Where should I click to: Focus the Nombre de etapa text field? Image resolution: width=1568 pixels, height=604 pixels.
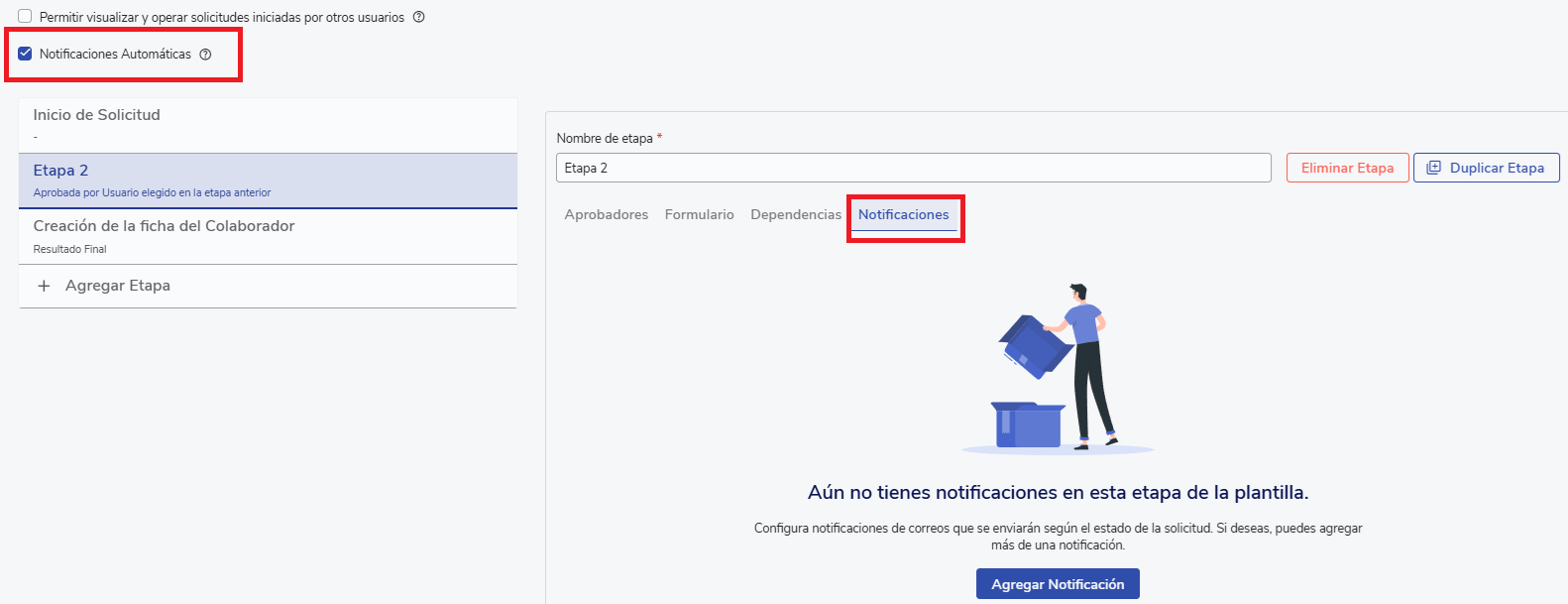point(912,168)
